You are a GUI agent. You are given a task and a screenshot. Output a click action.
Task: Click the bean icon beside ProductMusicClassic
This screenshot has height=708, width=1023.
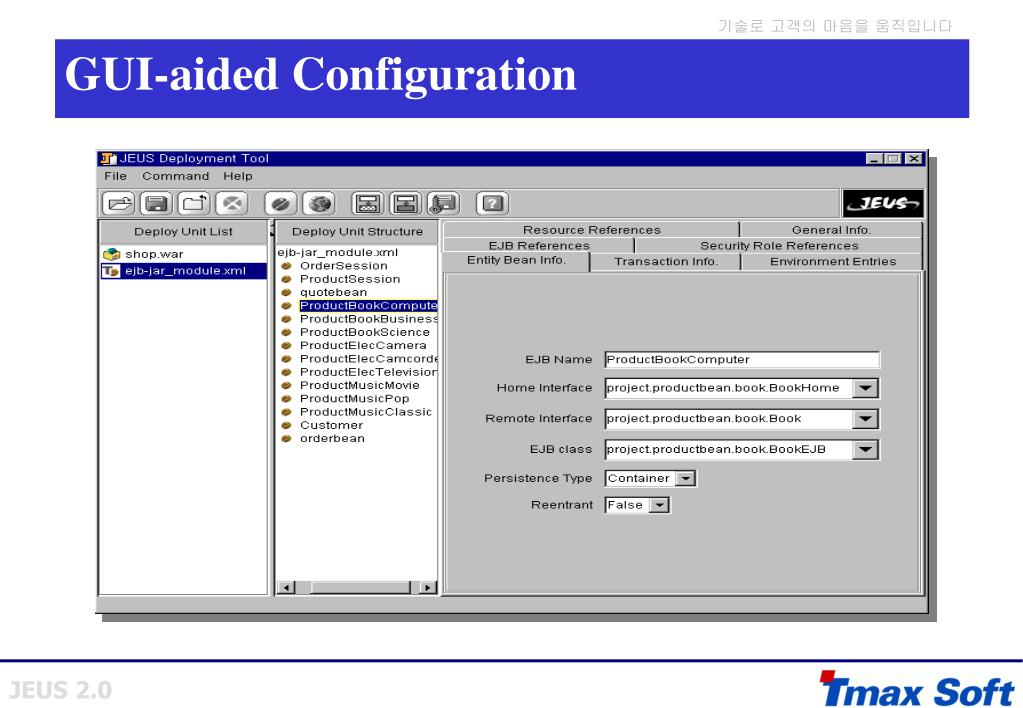(286, 412)
